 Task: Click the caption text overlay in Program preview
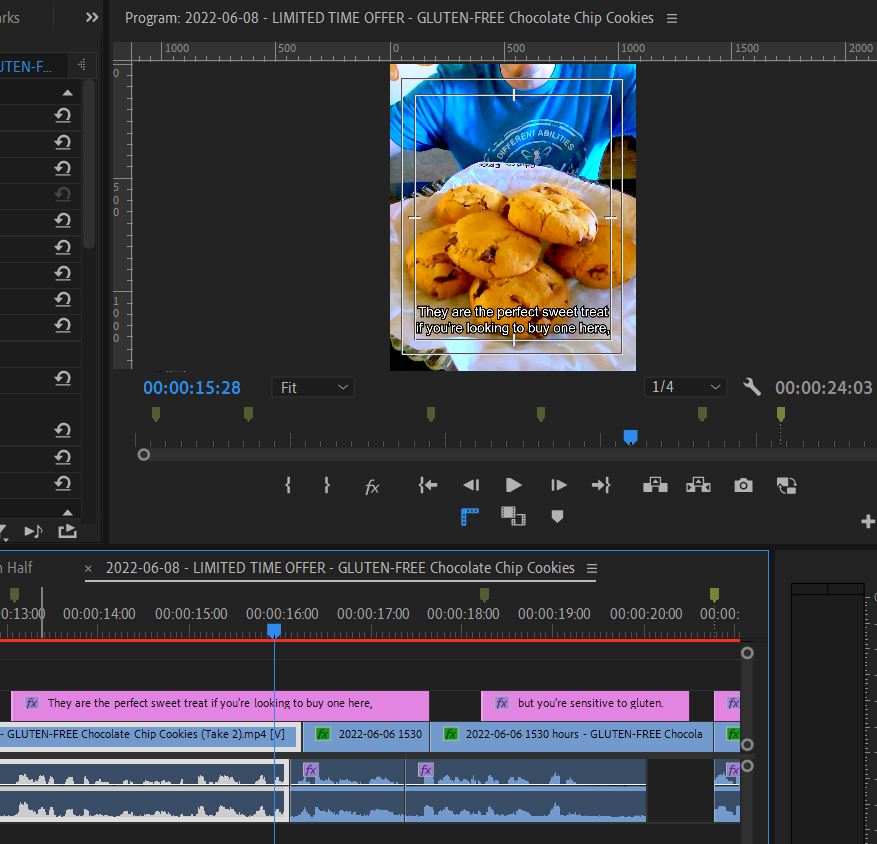tap(513, 320)
